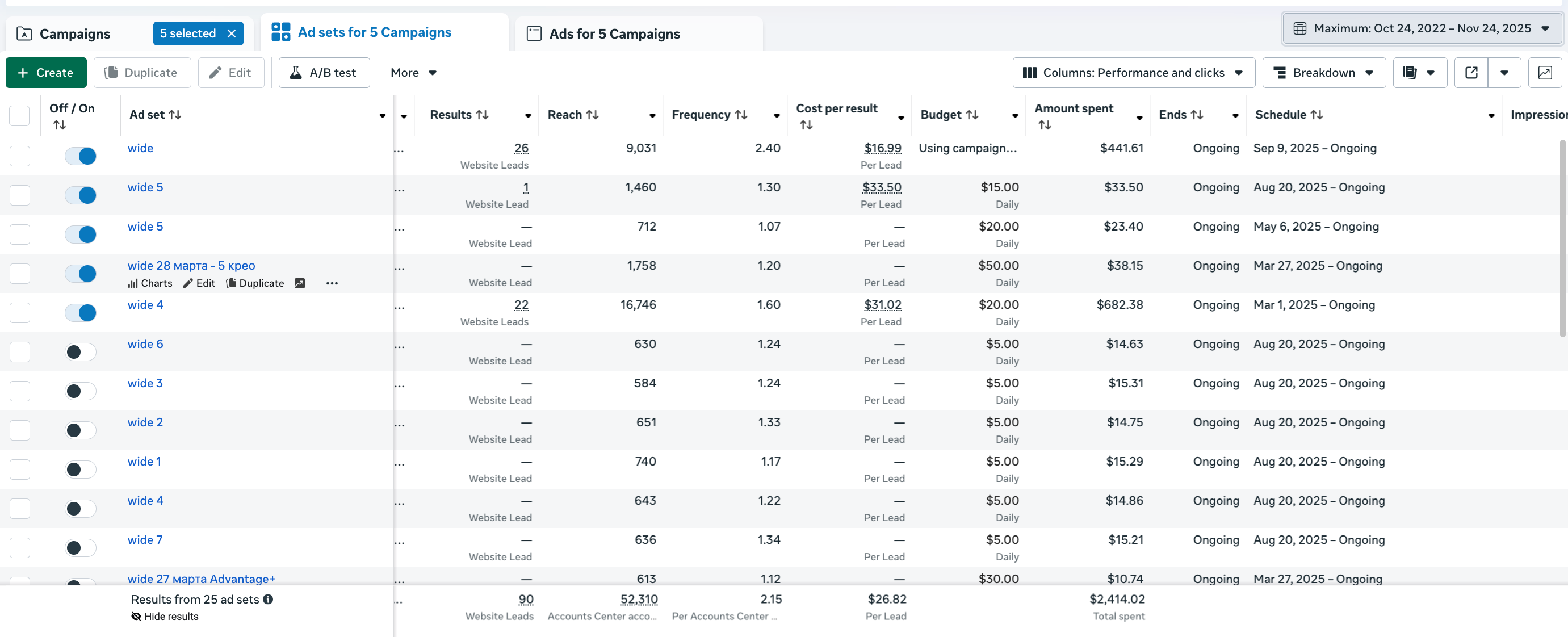Clear the 5 selected campaigns filter
1568x637 pixels.
pos(231,33)
